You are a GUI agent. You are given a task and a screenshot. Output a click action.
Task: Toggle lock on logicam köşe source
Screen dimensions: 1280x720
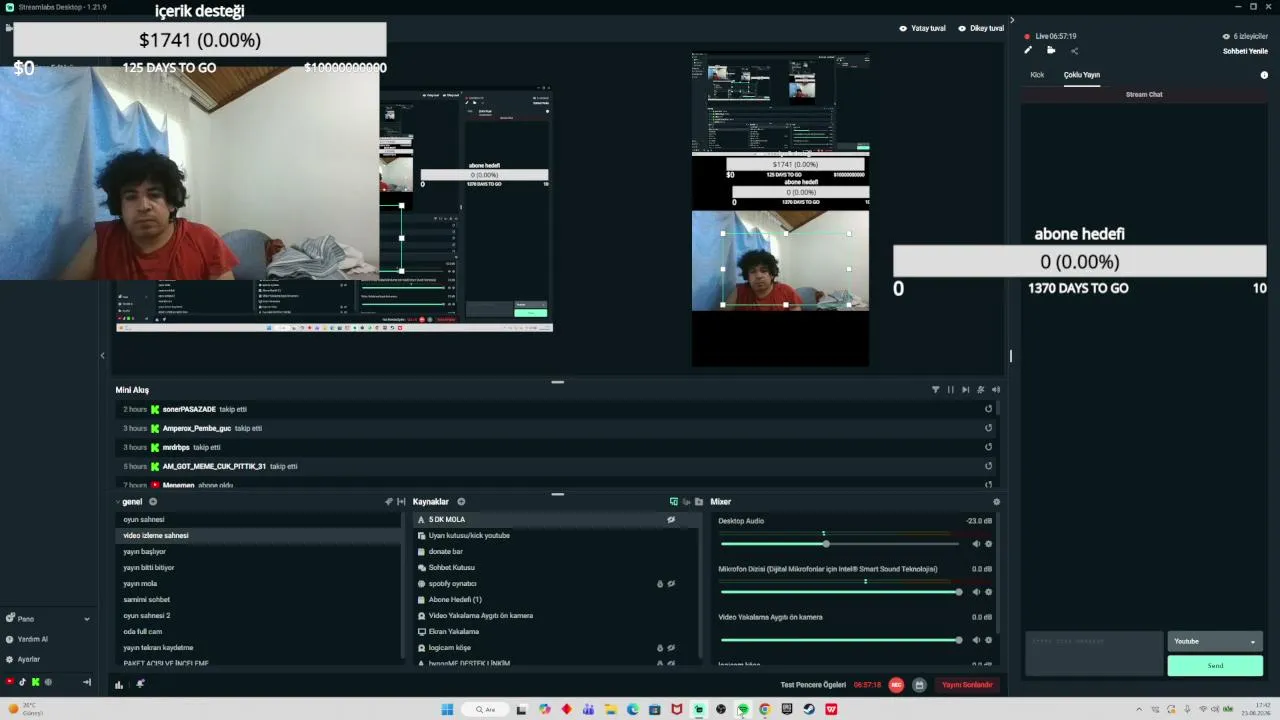tap(660, 648)
